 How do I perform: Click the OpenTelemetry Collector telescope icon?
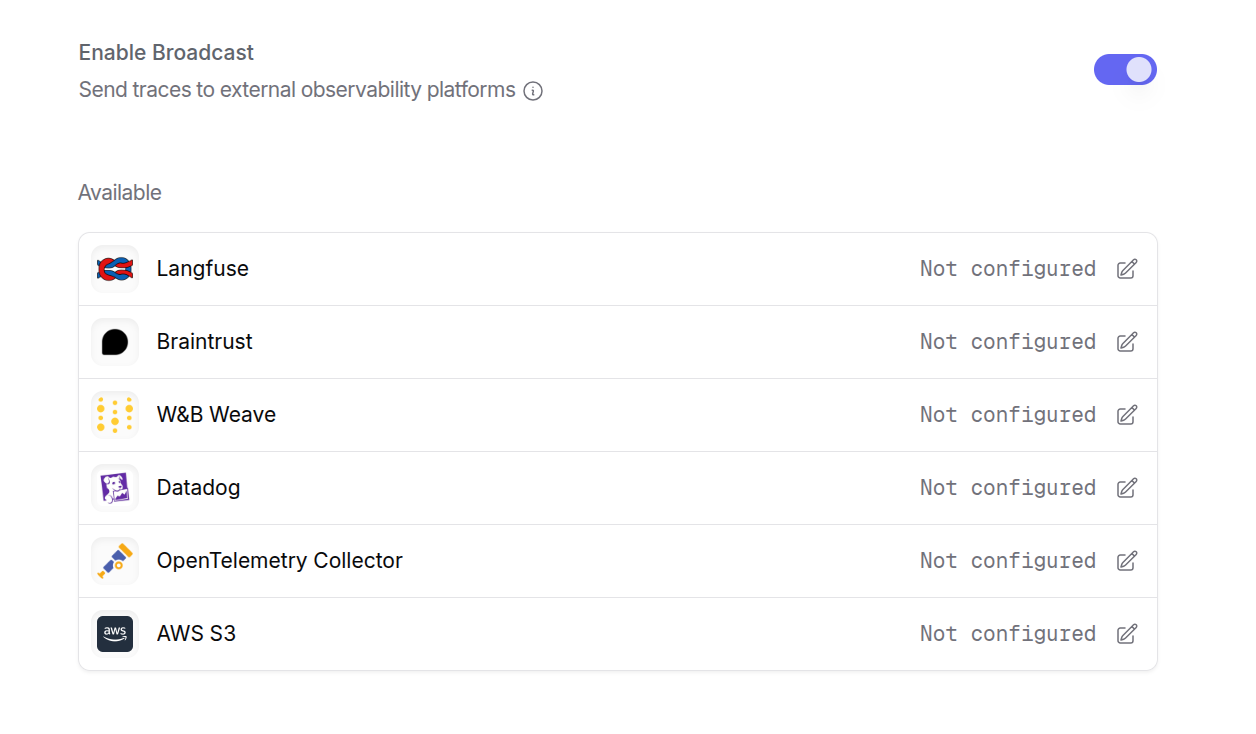[115, 561]
